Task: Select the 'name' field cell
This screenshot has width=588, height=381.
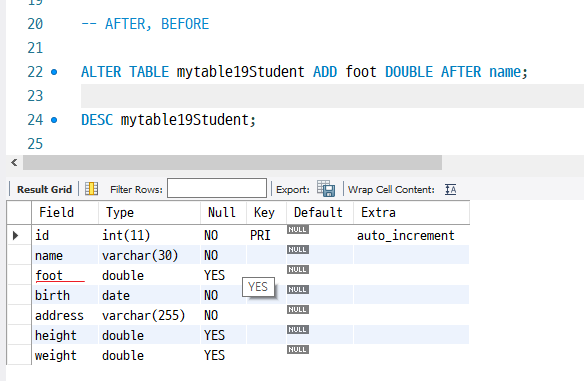Action: [x=65, y=255]
